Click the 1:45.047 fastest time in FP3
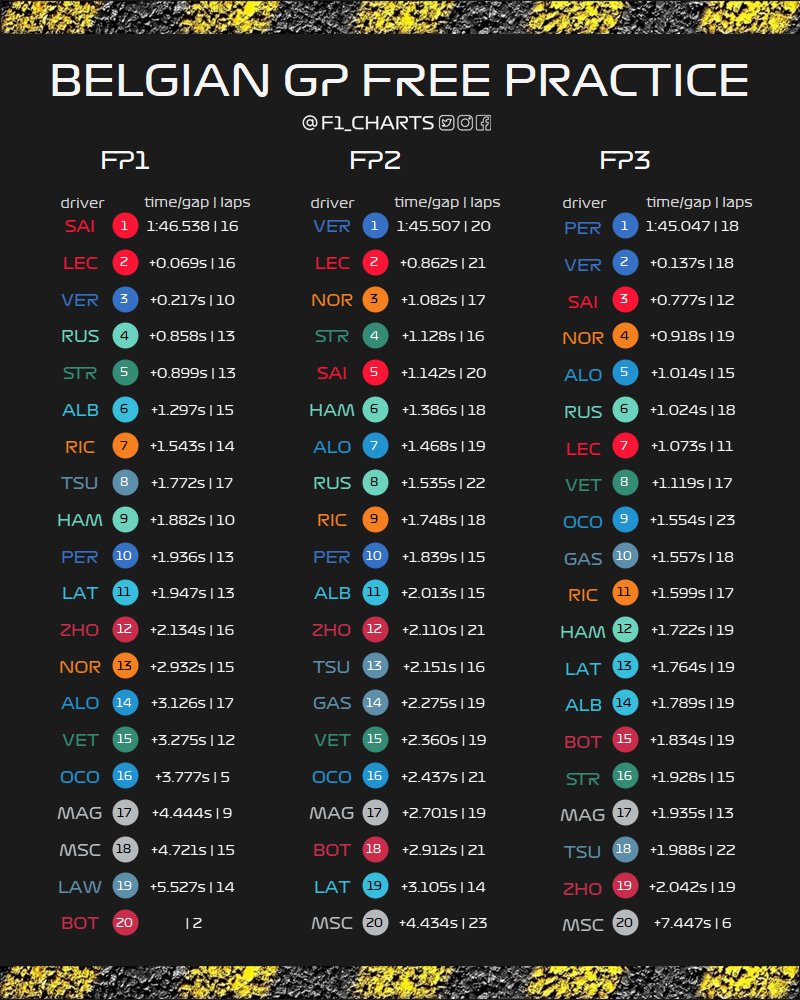The height and width of the screenshot is (1000, 800). [679, 226]
